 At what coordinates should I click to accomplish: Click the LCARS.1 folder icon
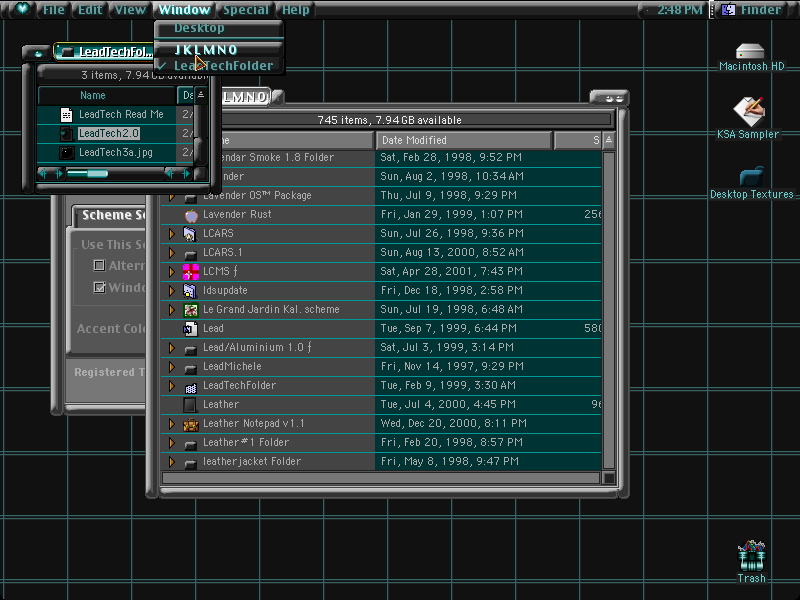point(190,254)
